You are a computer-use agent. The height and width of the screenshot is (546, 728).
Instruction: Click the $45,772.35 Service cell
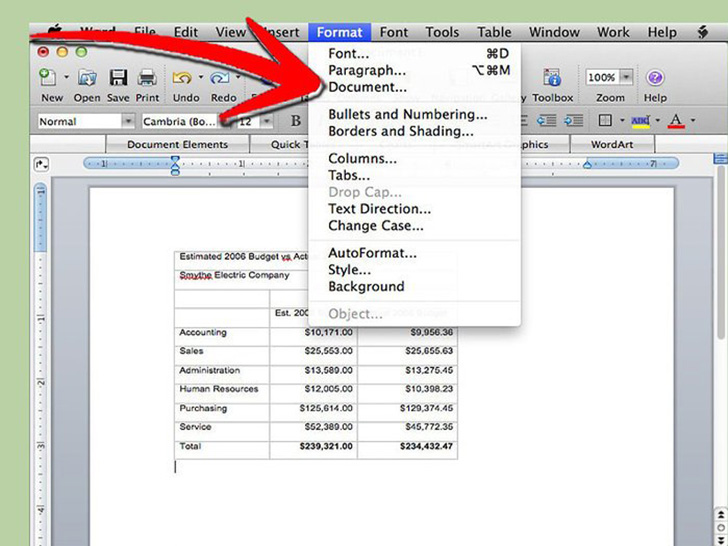click(407, 431)
